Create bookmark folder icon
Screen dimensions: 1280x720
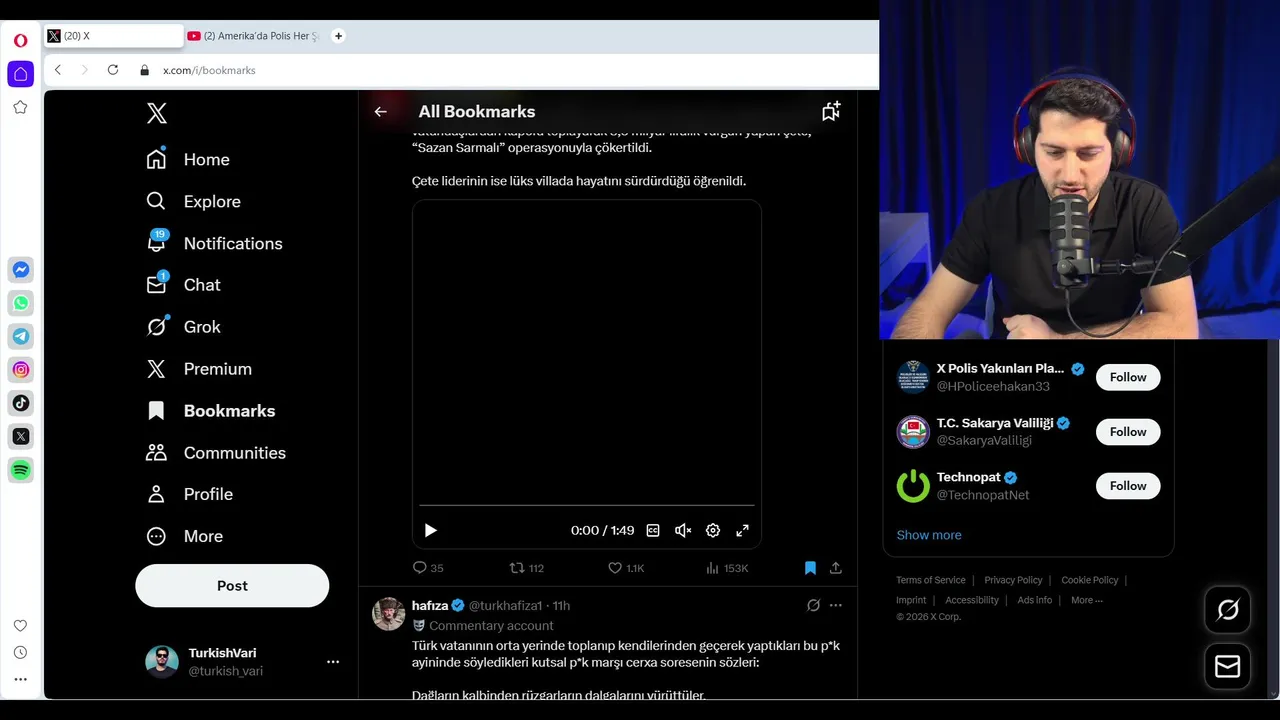pos(831,111)
